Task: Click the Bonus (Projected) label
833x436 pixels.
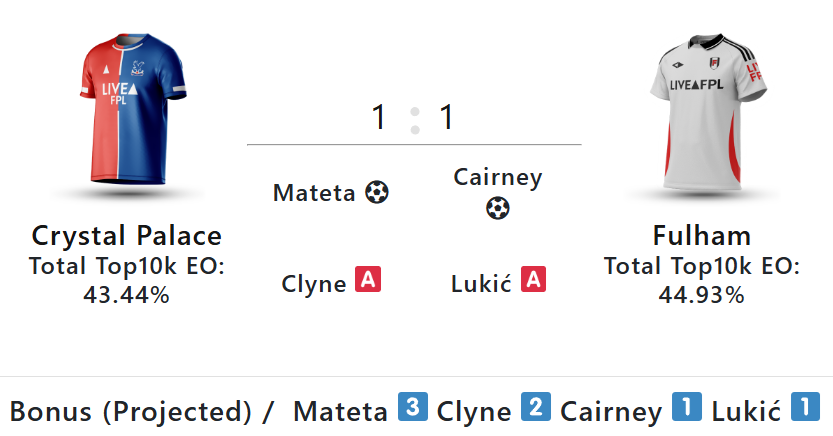Action: pos(131,411)
